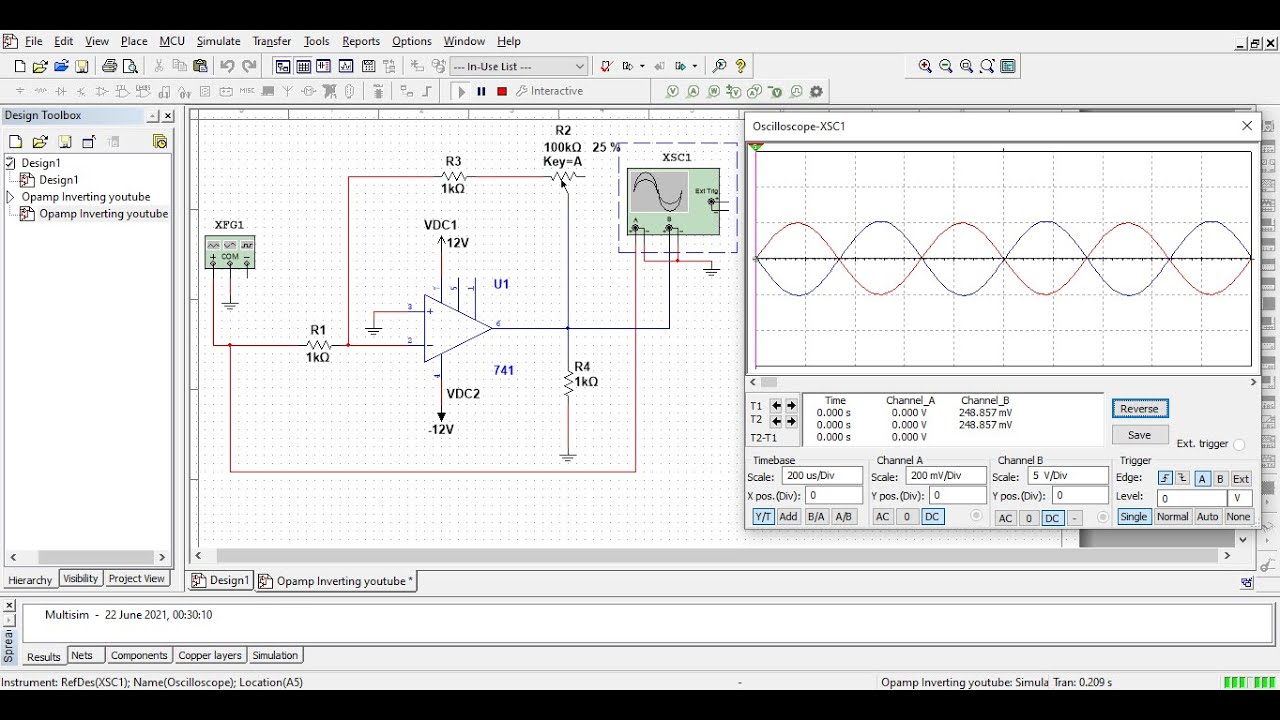Screen dimensions: 1280x720
Task: Open the Transfer menu
Action: [x=272, y=41]
